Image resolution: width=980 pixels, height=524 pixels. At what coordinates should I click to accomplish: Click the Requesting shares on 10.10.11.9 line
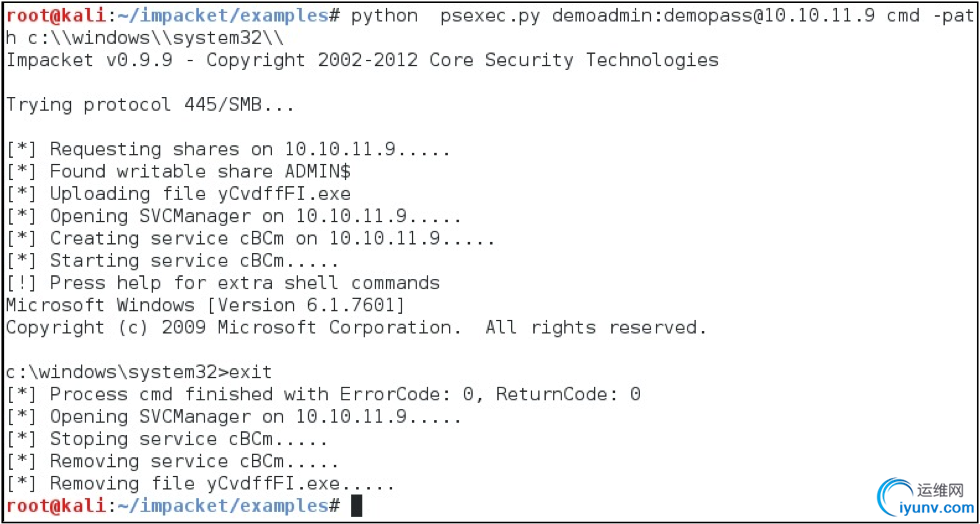(x=229, y=149)
